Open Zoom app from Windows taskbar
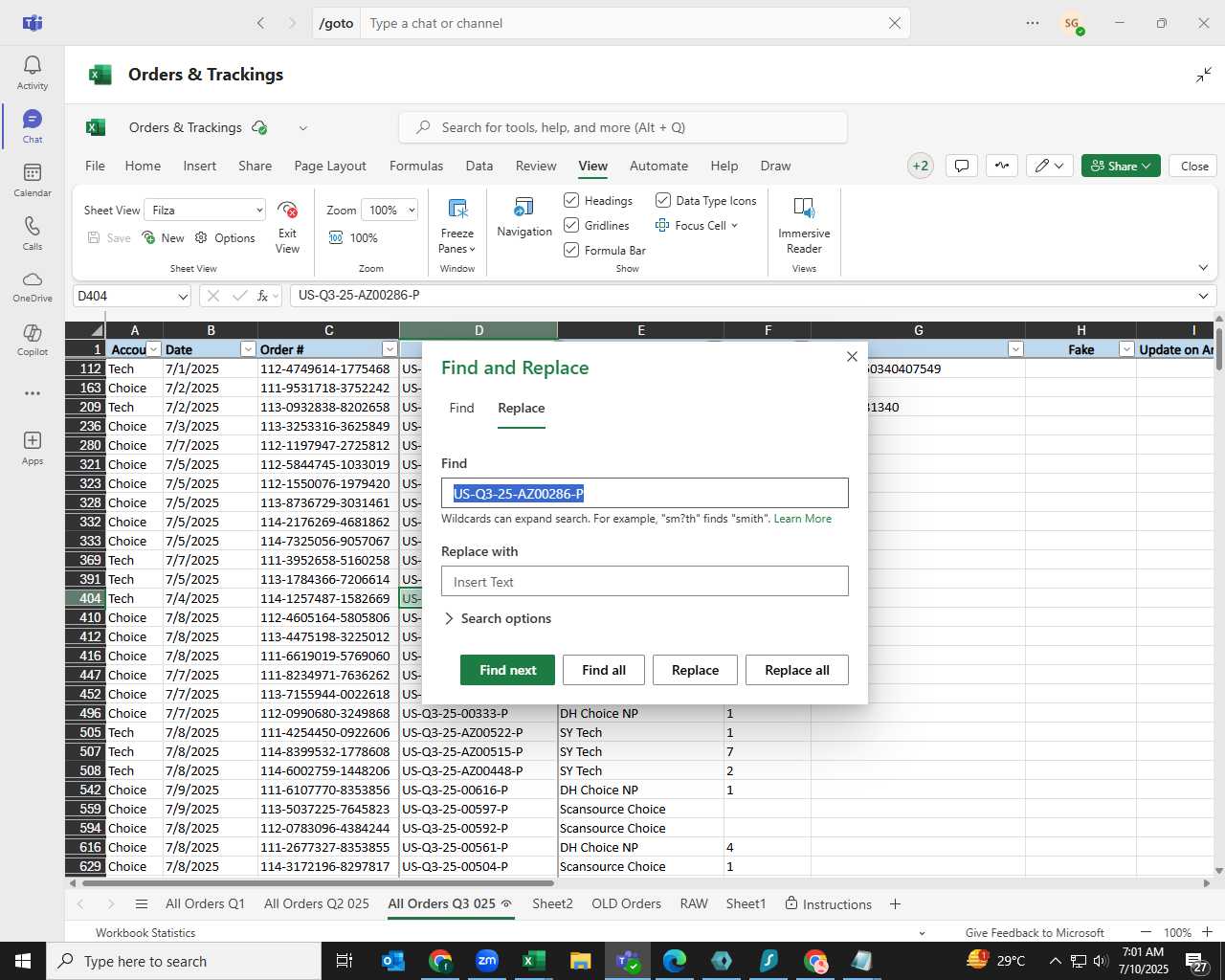This screenshot has width=1225, height=980. click(x=487, y=961)
